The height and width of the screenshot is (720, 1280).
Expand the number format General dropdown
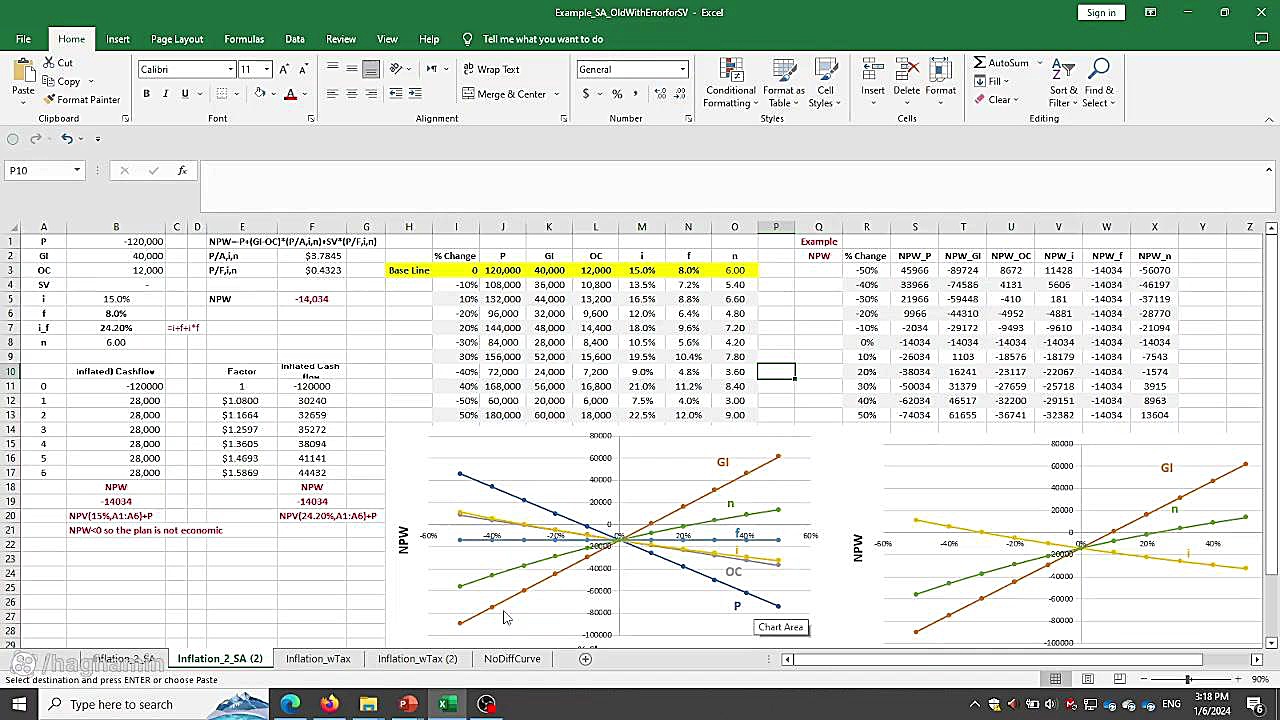683,69
